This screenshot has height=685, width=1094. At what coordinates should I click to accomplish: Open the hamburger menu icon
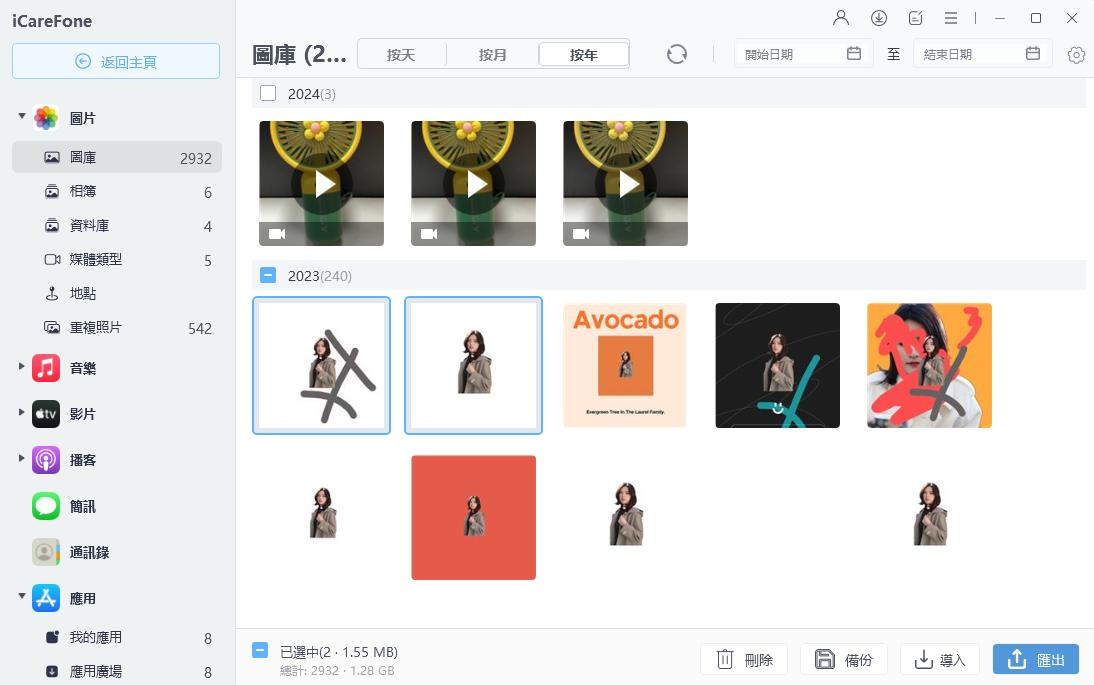950,18
